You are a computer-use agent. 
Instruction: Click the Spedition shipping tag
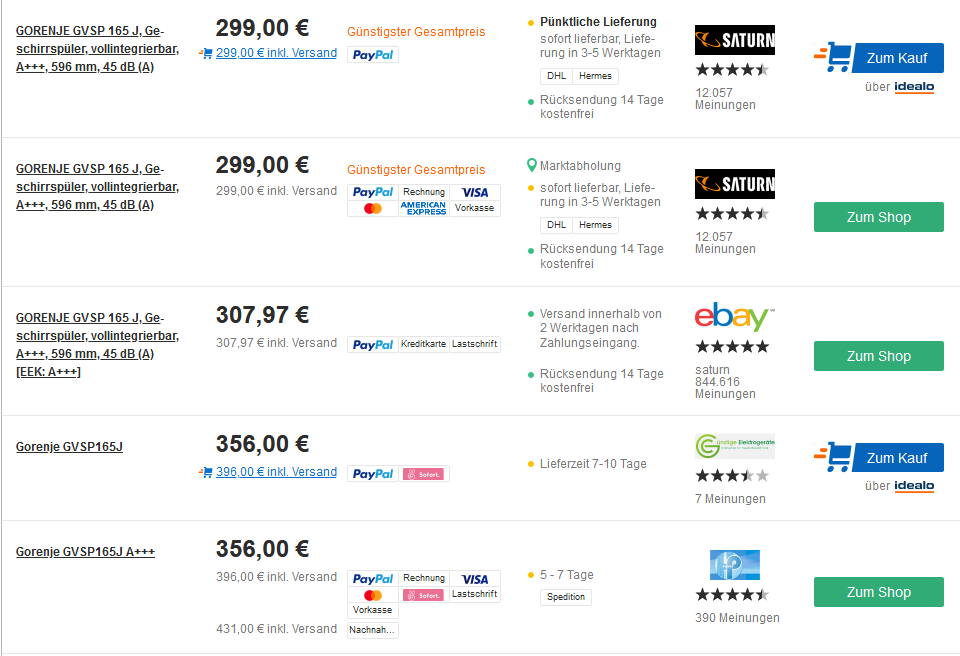click(566, 597)
